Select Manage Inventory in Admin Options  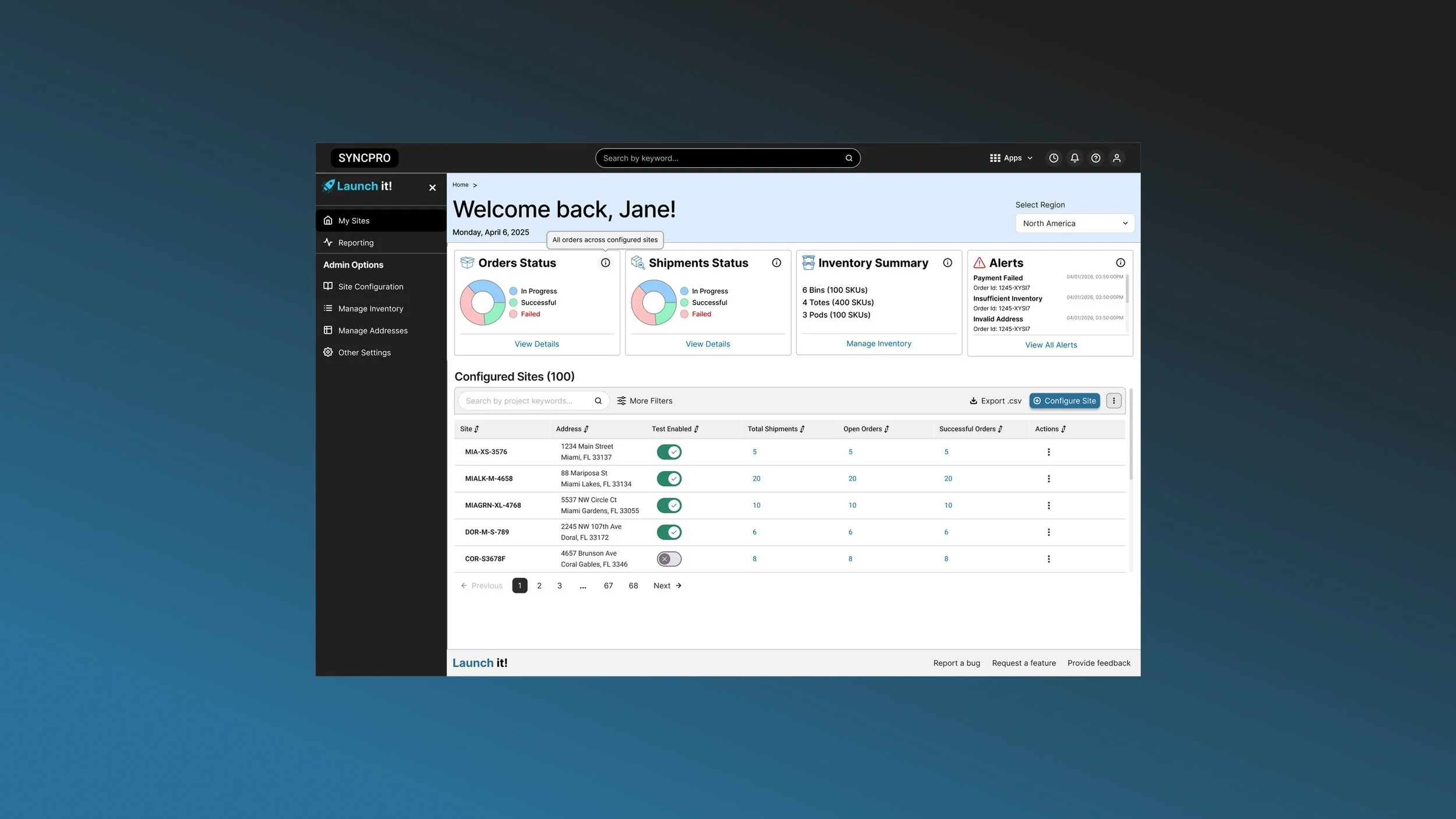370,309
